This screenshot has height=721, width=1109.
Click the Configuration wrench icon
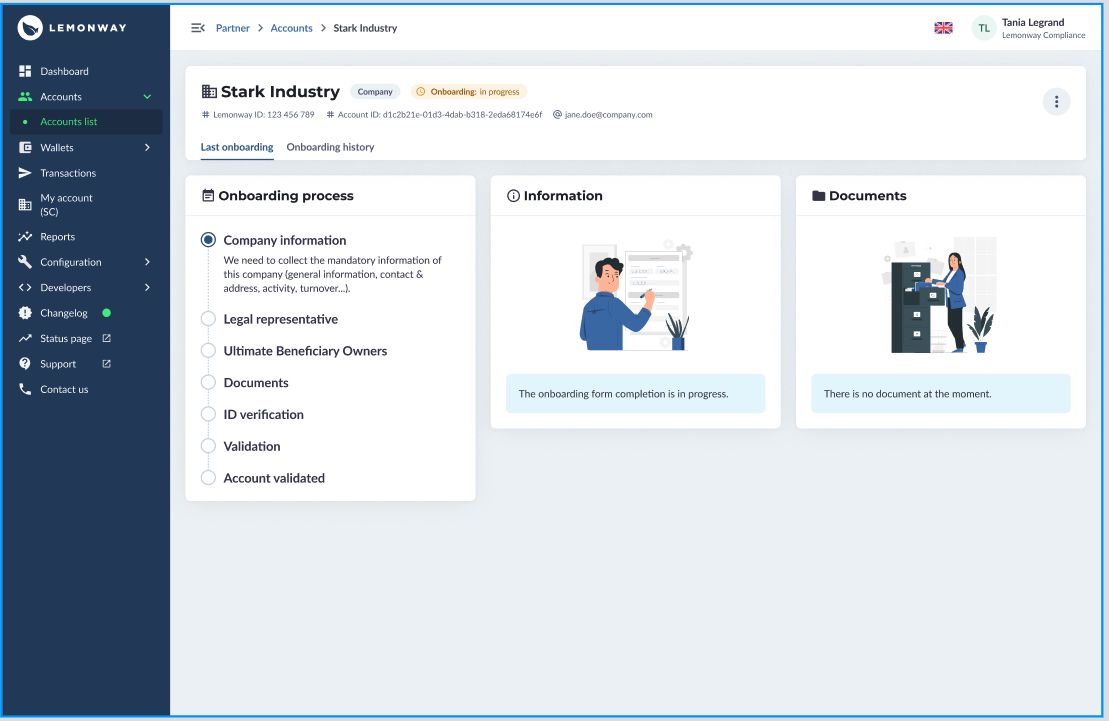(x=25, y=262)
